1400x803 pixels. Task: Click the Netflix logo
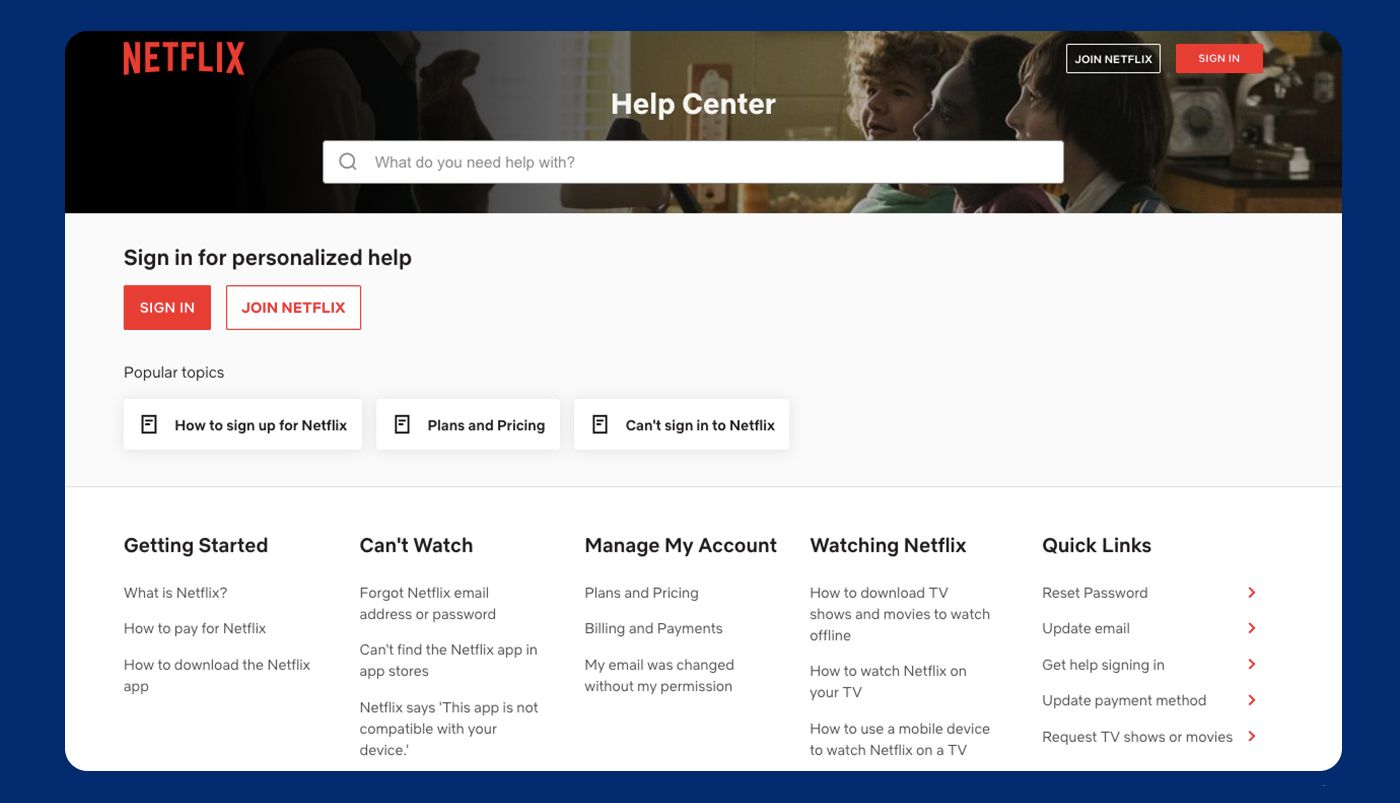184,58
